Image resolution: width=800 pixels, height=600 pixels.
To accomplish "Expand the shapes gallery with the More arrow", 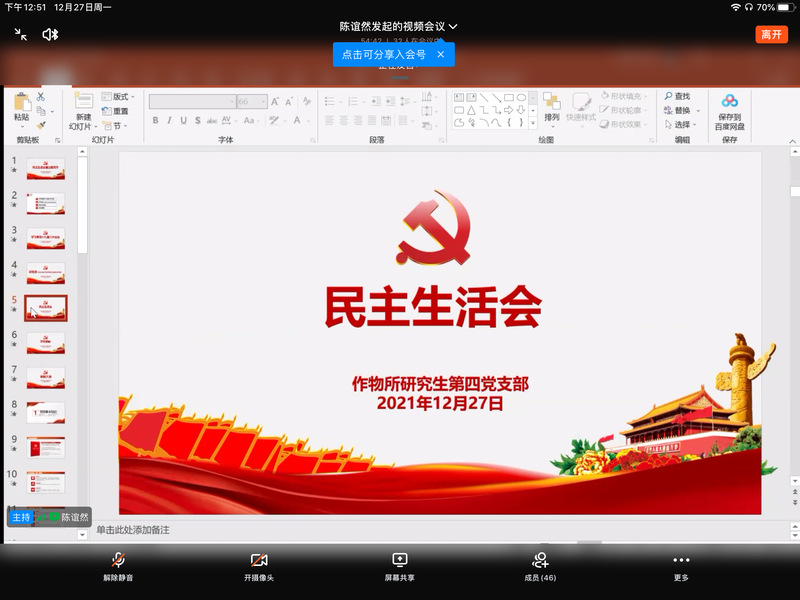I will point(533,123).
